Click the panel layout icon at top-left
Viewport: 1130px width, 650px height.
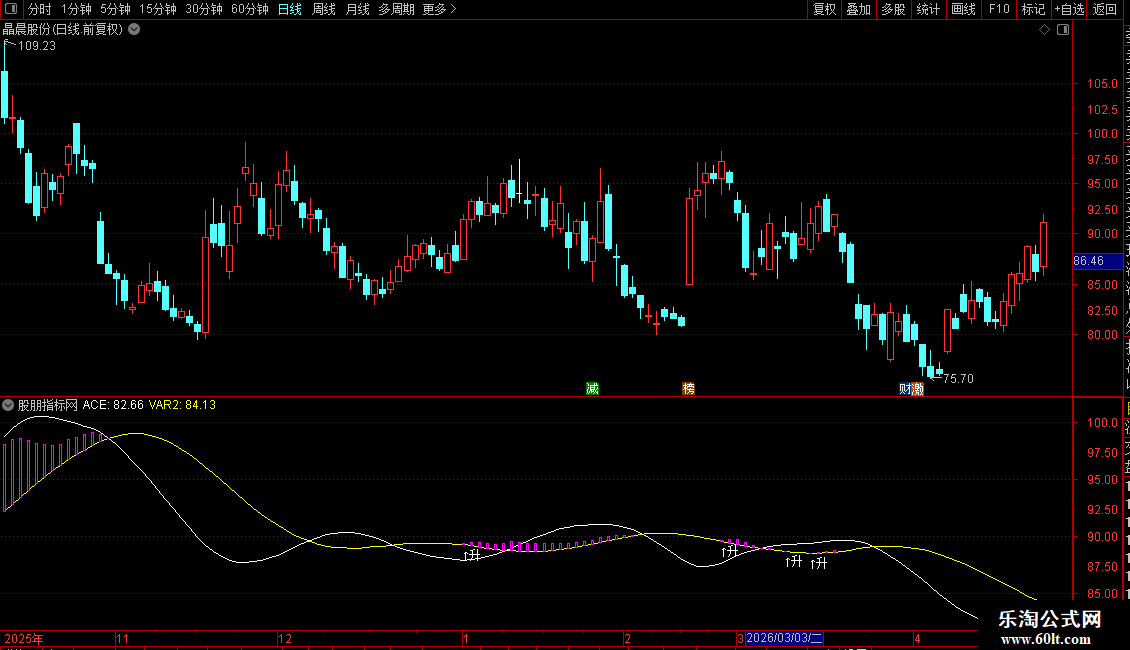11,9
